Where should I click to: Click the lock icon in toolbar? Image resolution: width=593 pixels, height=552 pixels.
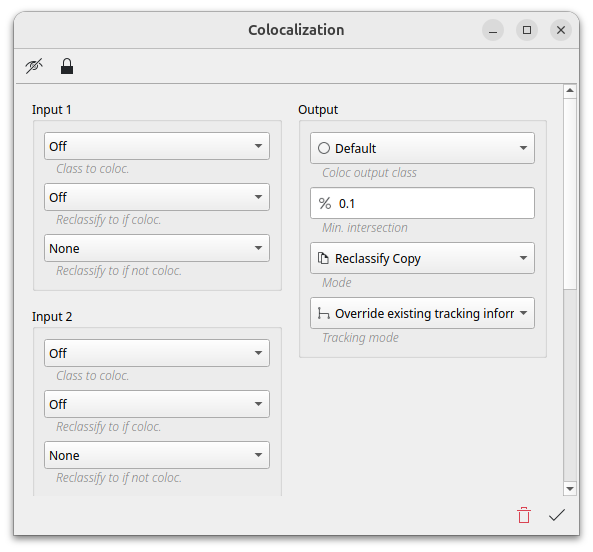(x=67, y=66)
